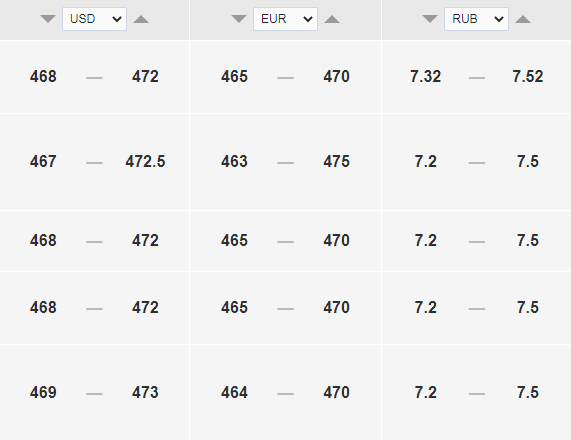Select the 463 EUR buy rate
This screenshot has width=571, height=440.
point(234,161)
